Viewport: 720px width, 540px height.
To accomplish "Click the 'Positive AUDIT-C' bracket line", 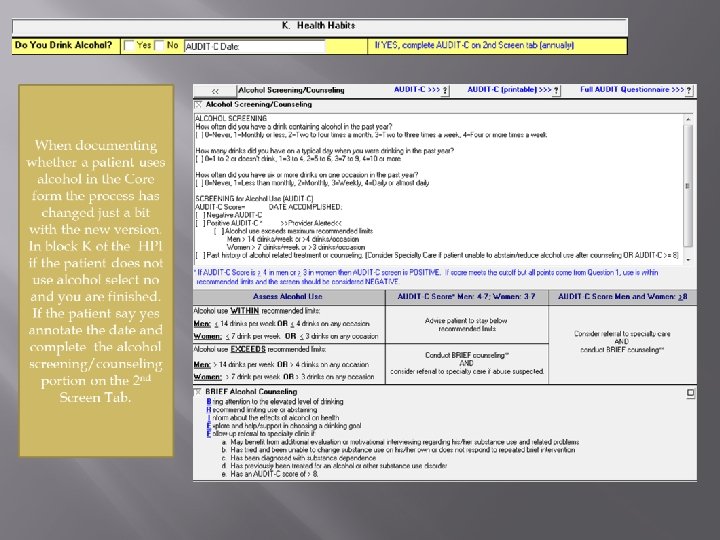I will (229, 223).
